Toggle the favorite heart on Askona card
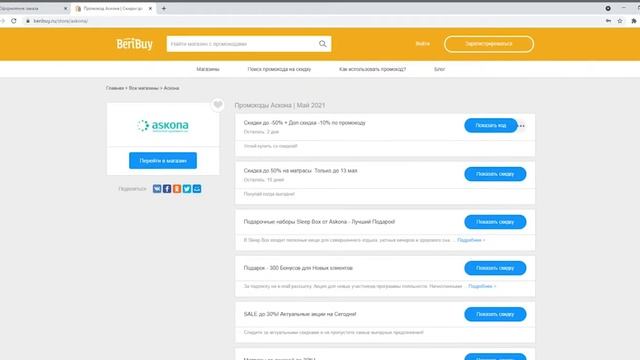The image size is (640, 360). click(218, 105)
